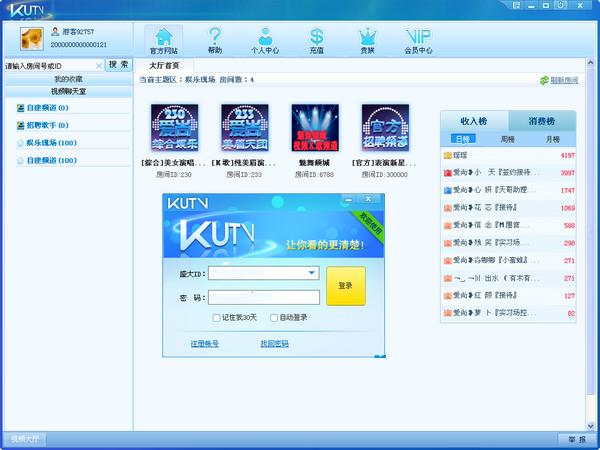
Task: Click the main window power icon
Action: click(561, 5)
